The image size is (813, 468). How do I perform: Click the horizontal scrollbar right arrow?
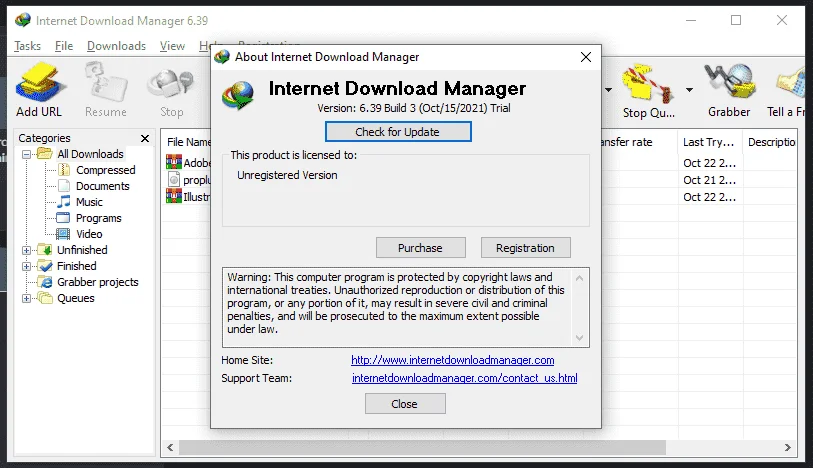(788, 447)
